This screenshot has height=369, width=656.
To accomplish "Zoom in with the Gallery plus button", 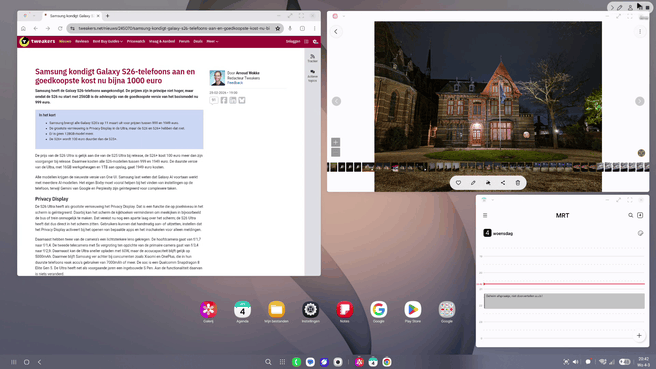I will tap(336, 142).
